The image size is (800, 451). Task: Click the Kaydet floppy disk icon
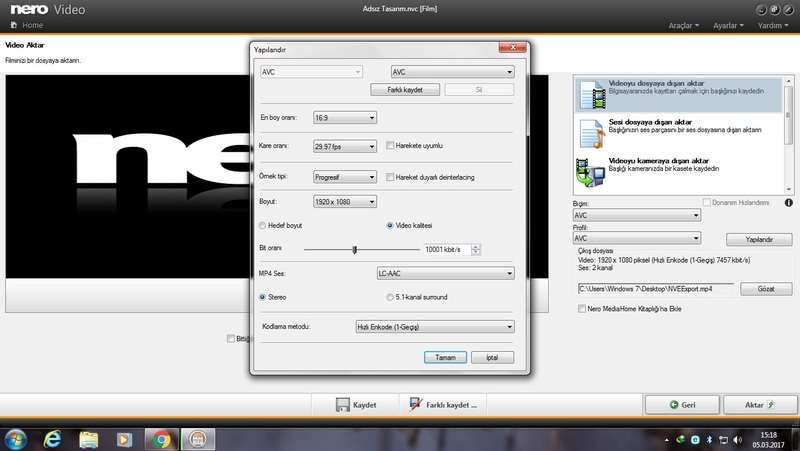pyautogui.click(x=342, y=405)
